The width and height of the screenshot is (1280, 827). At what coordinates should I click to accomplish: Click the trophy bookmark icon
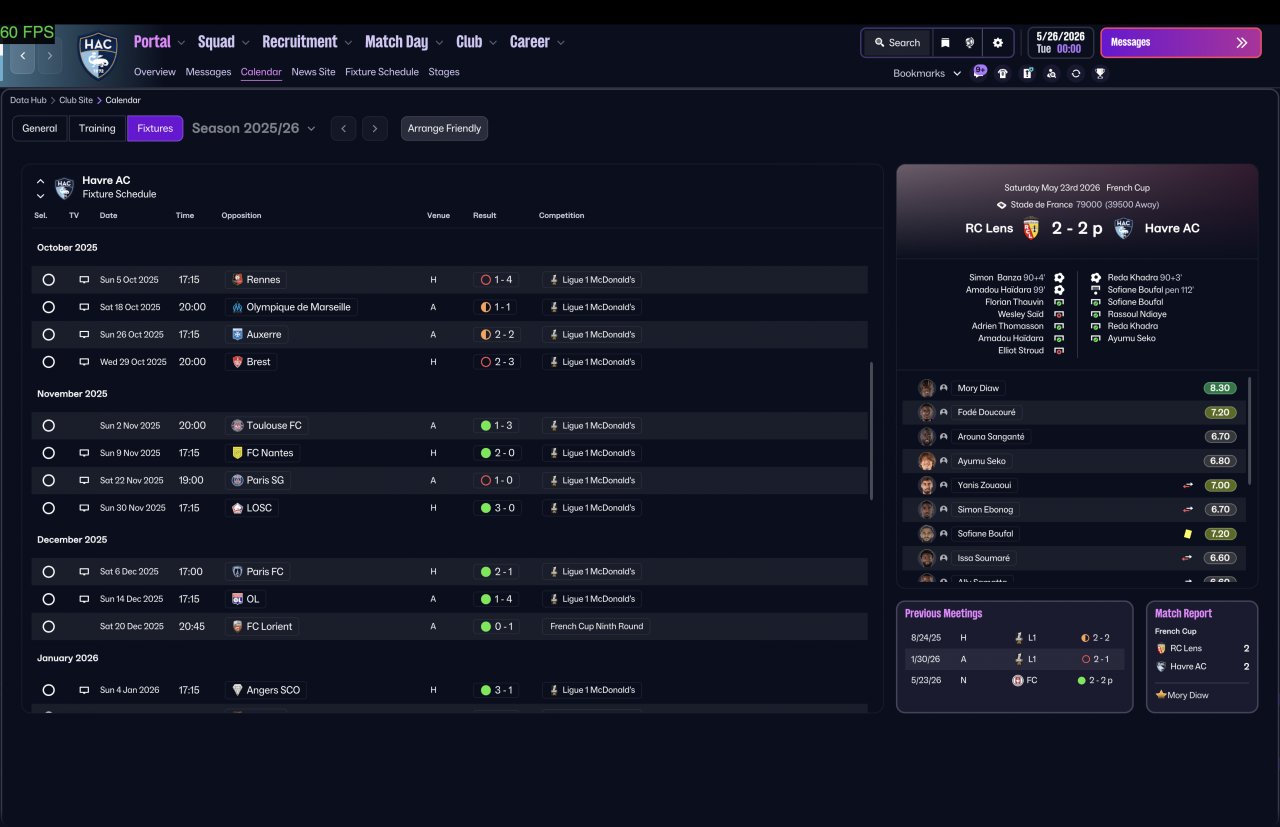pos(1100,73)
